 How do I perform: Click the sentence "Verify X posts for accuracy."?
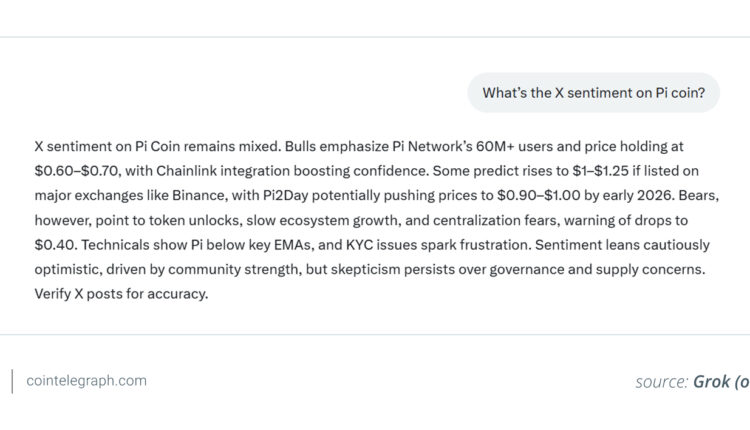(121, 295)
